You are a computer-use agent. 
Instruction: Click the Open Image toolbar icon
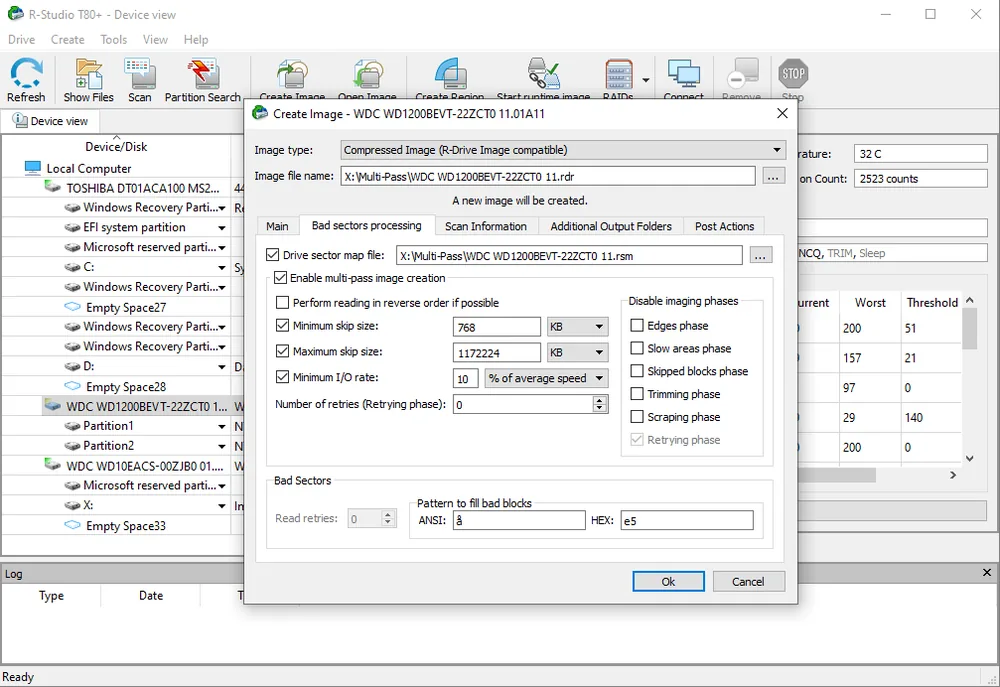tap(367, 75)
